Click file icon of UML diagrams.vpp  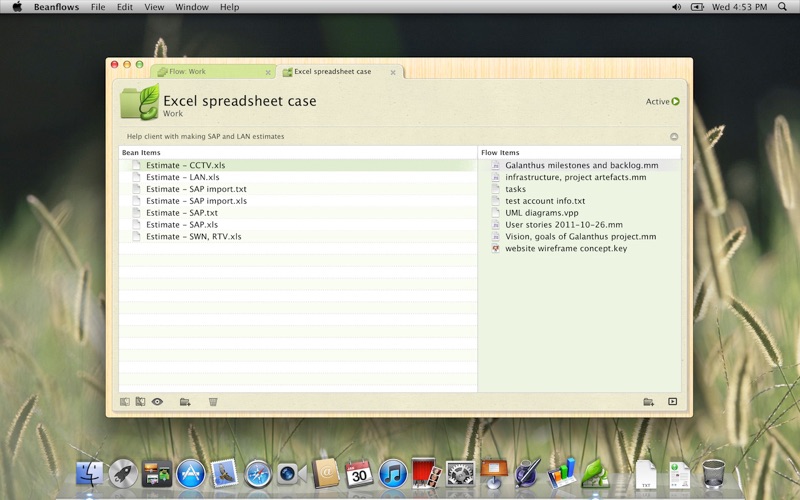tap(495, 213)
